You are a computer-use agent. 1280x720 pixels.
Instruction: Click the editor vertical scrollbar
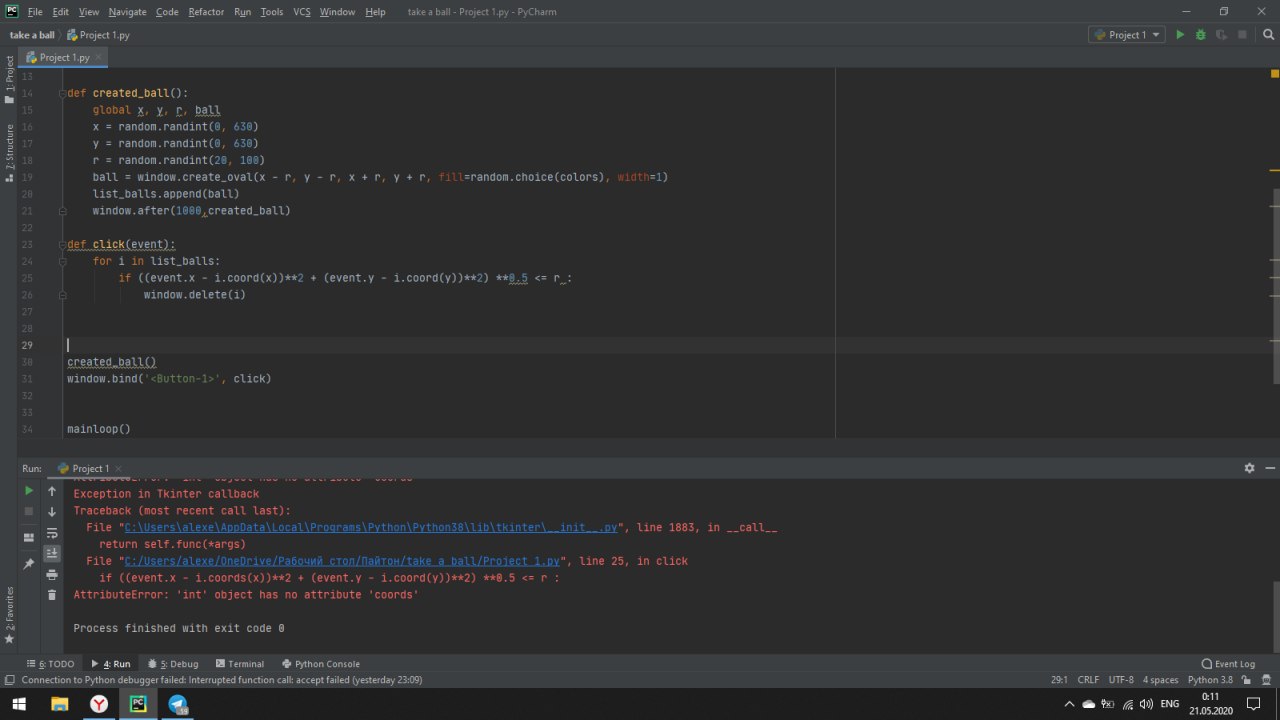[1275, 285]
